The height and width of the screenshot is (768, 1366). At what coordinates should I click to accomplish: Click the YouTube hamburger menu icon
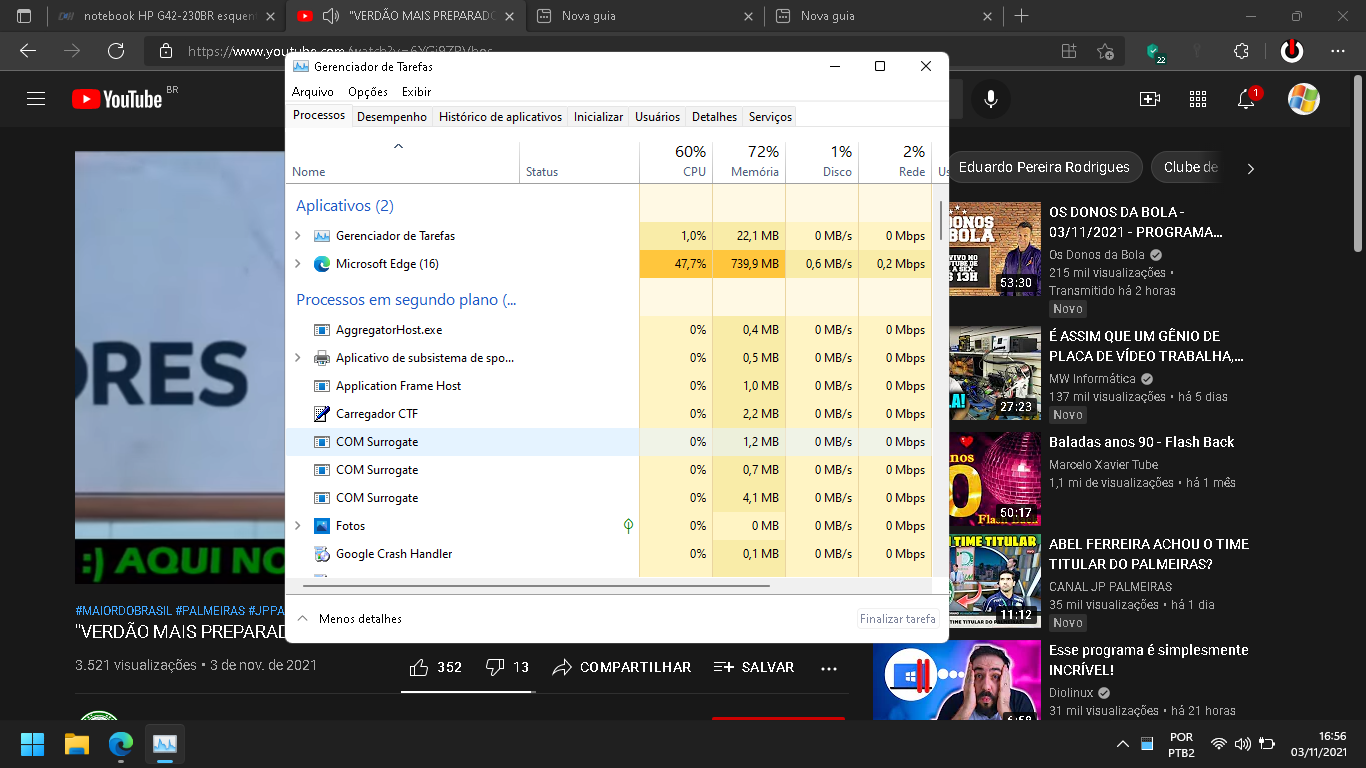click(x=36, y=98)
